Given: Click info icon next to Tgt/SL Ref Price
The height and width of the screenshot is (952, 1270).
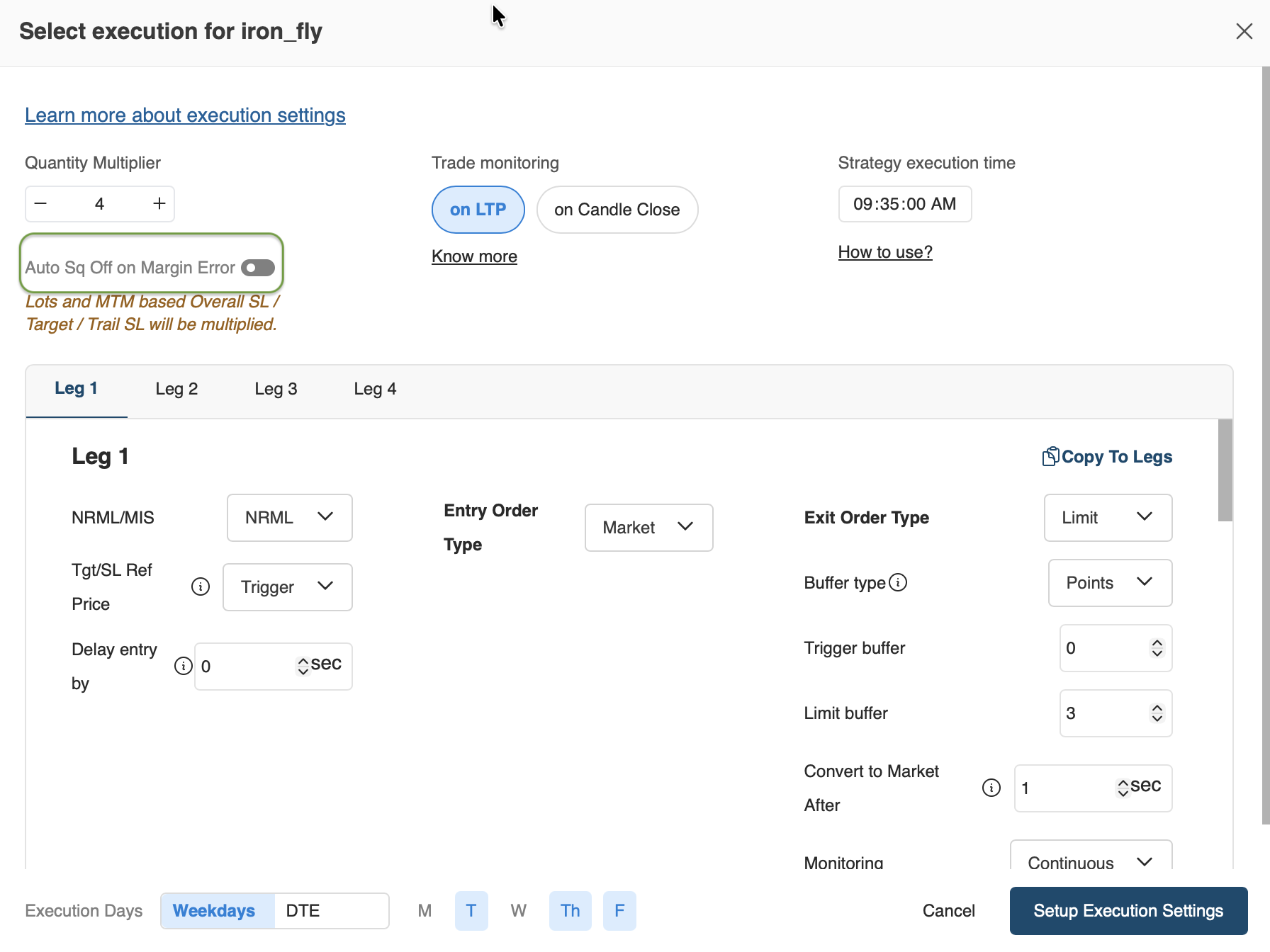Looking at the screenshot, I should pos(201,586).
